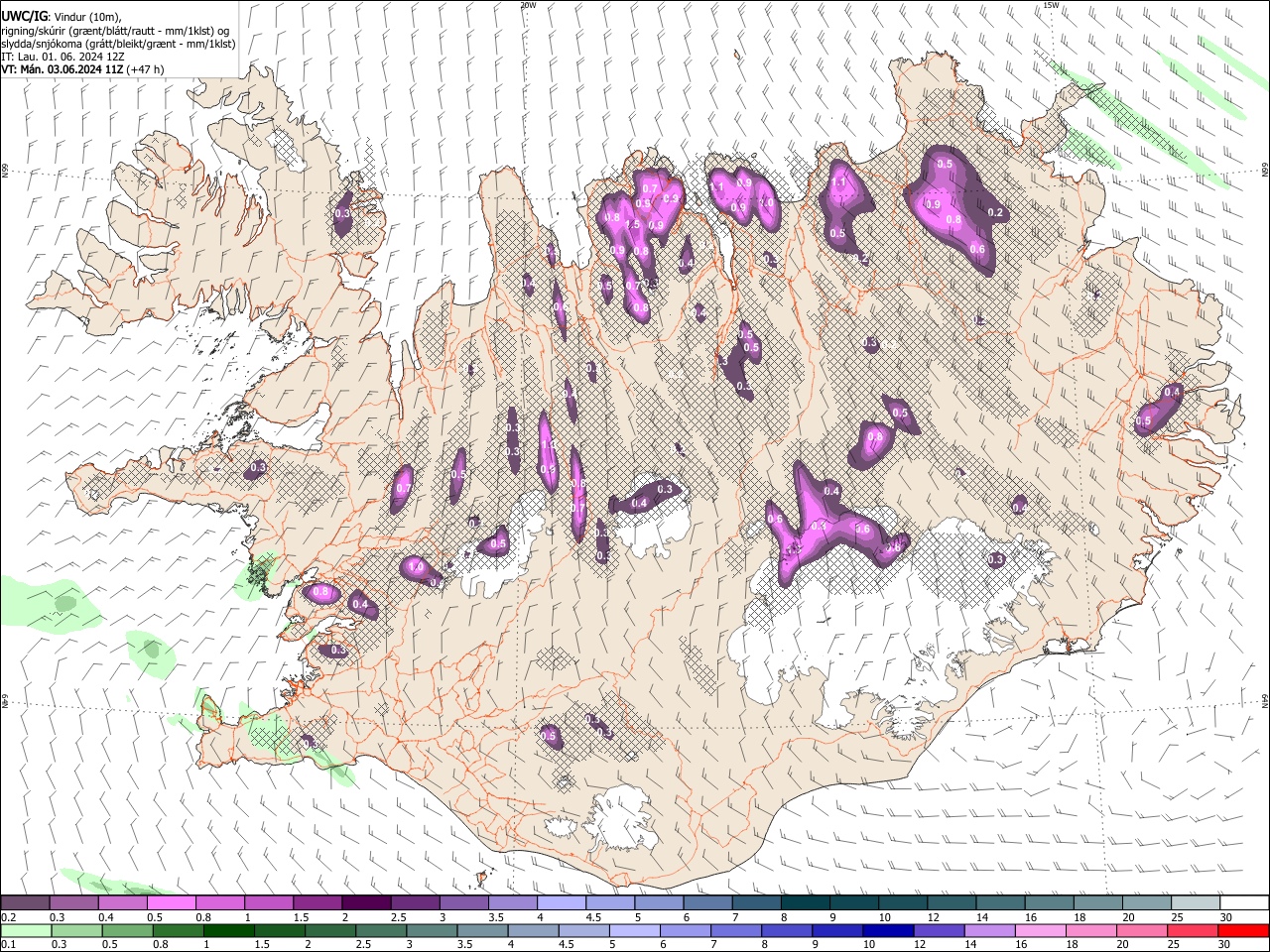Click the 30 label under the white swatch
Viewport: 1270px width, 952px height.
(x=1226, y=917)
